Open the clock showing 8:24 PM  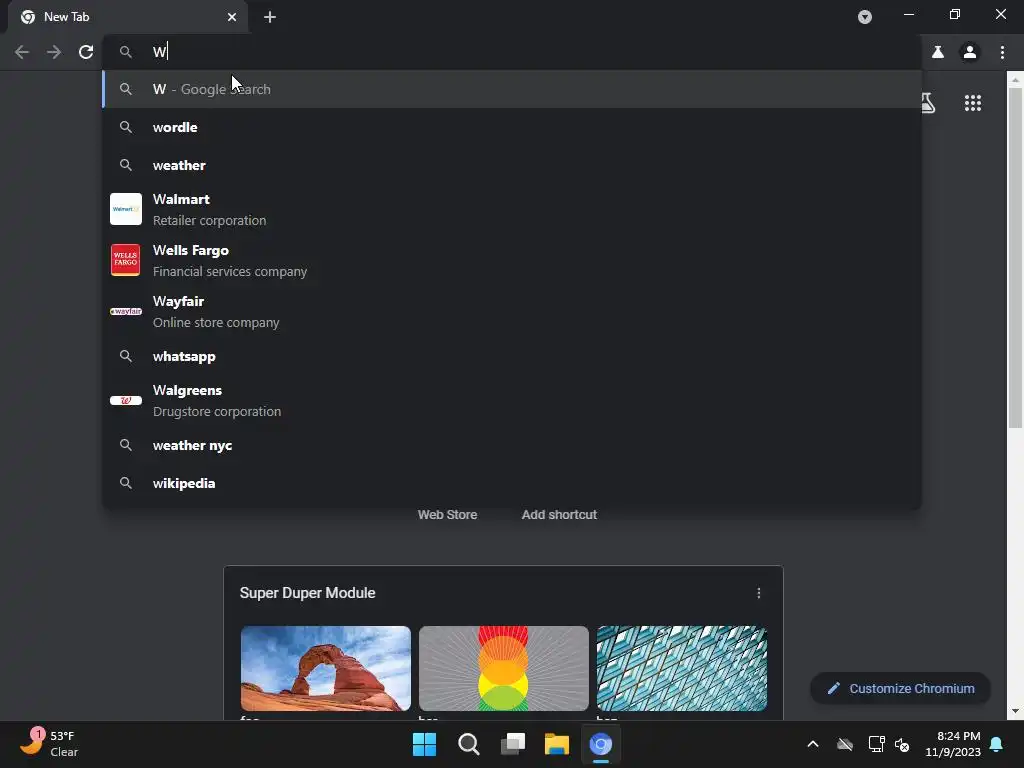(953, 744)
